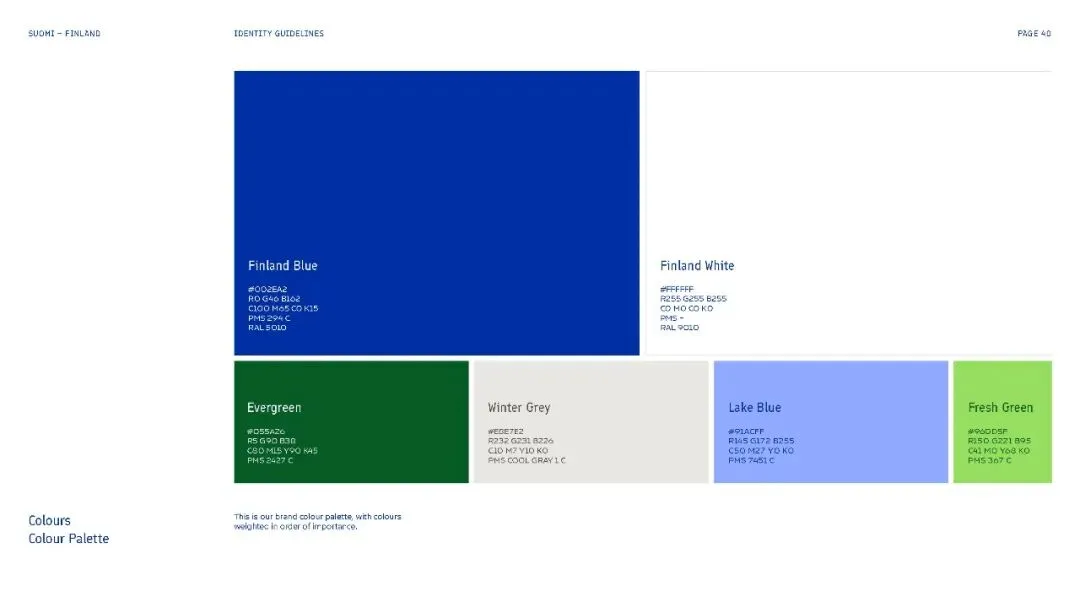Click the Colours section title
1080x597 pixels.
[x=50, y=521]
